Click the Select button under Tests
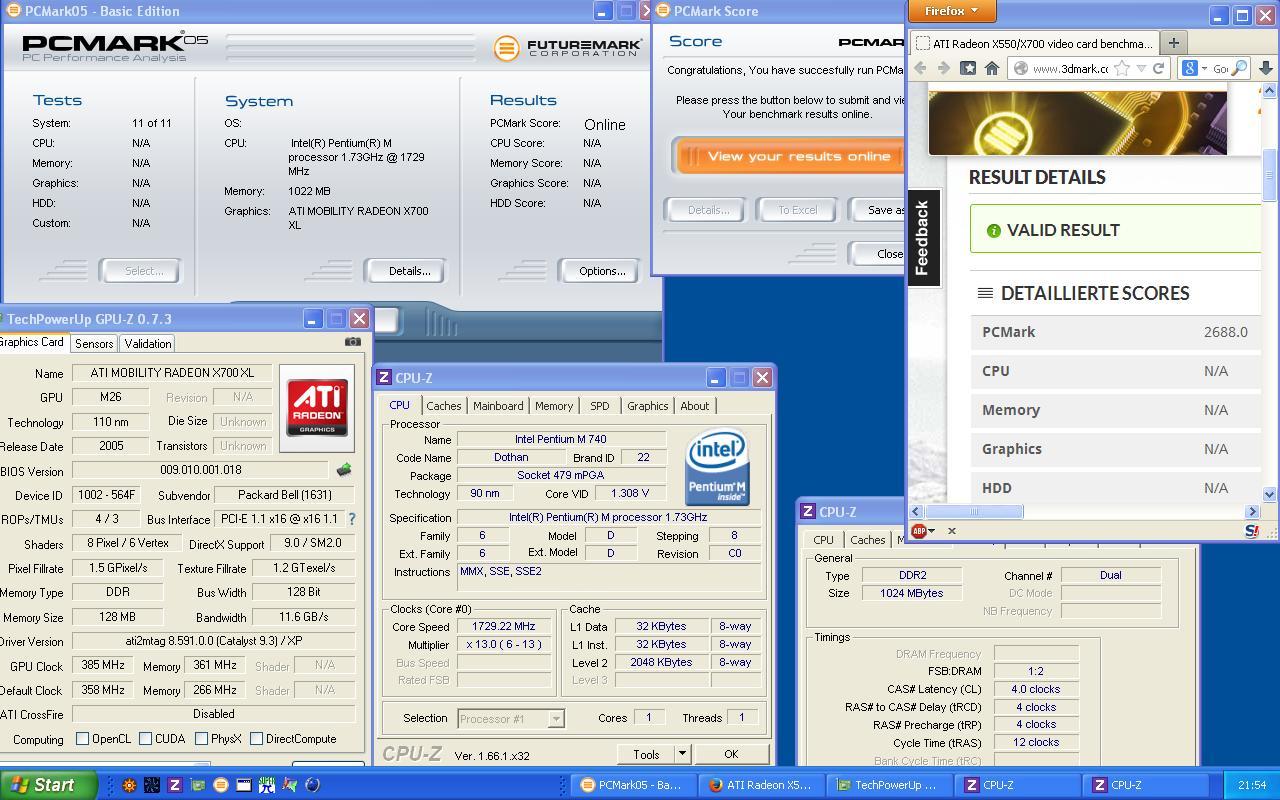 click(x=139, y=271)
